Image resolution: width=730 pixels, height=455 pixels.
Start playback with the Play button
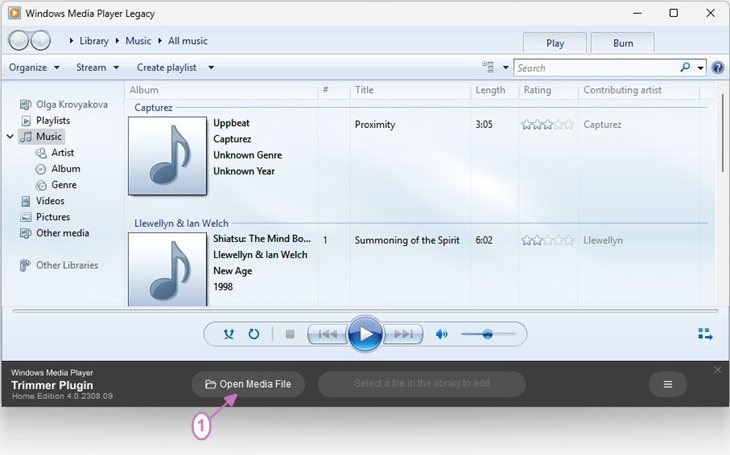365,334
